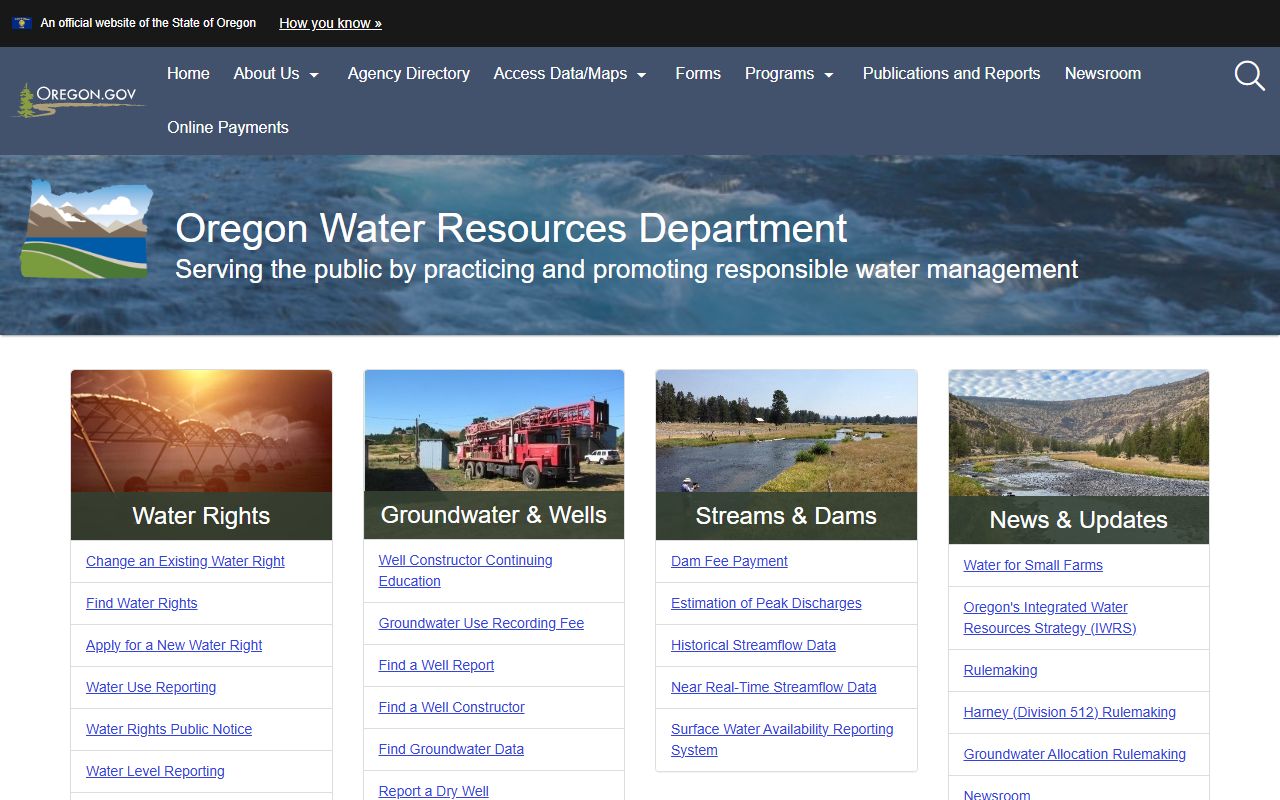Click the Water Rights card heading

pos(201,516)
